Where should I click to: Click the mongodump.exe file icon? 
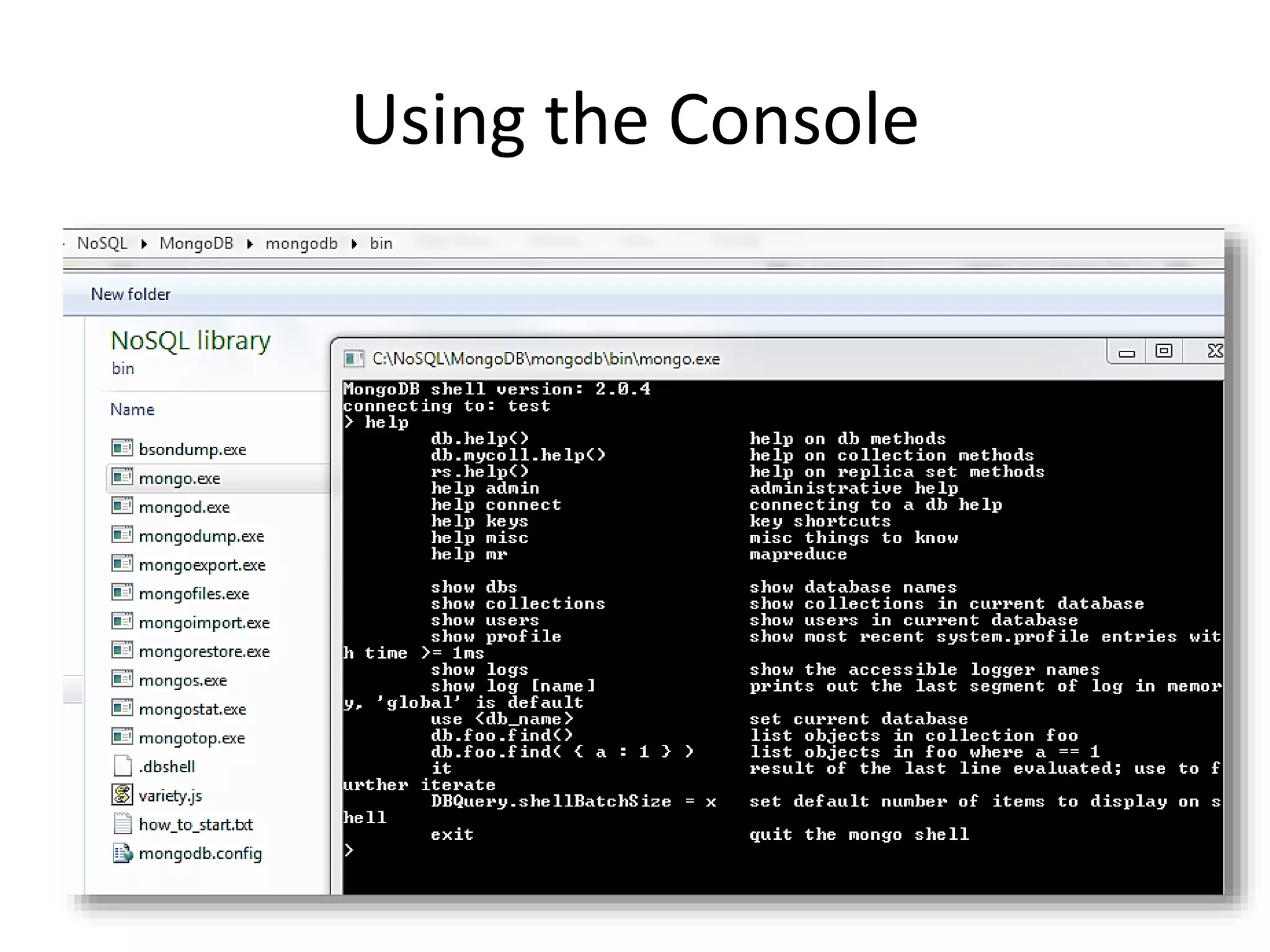click(x=122, y=534)
